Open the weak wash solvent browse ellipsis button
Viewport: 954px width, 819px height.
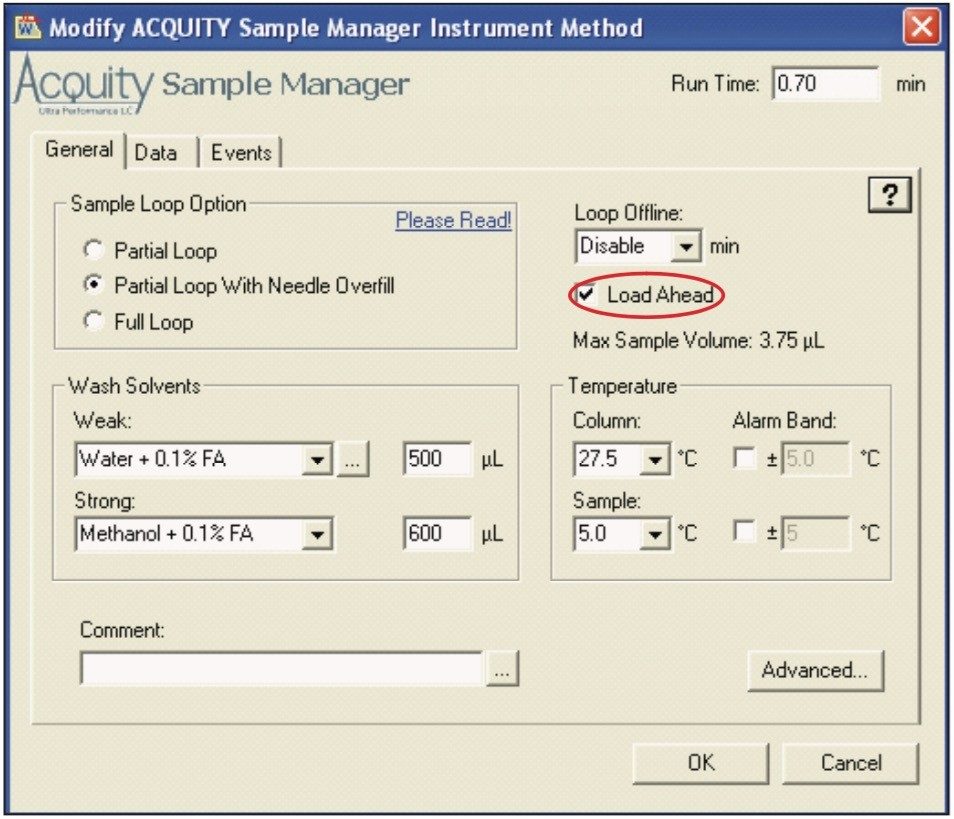352,459
